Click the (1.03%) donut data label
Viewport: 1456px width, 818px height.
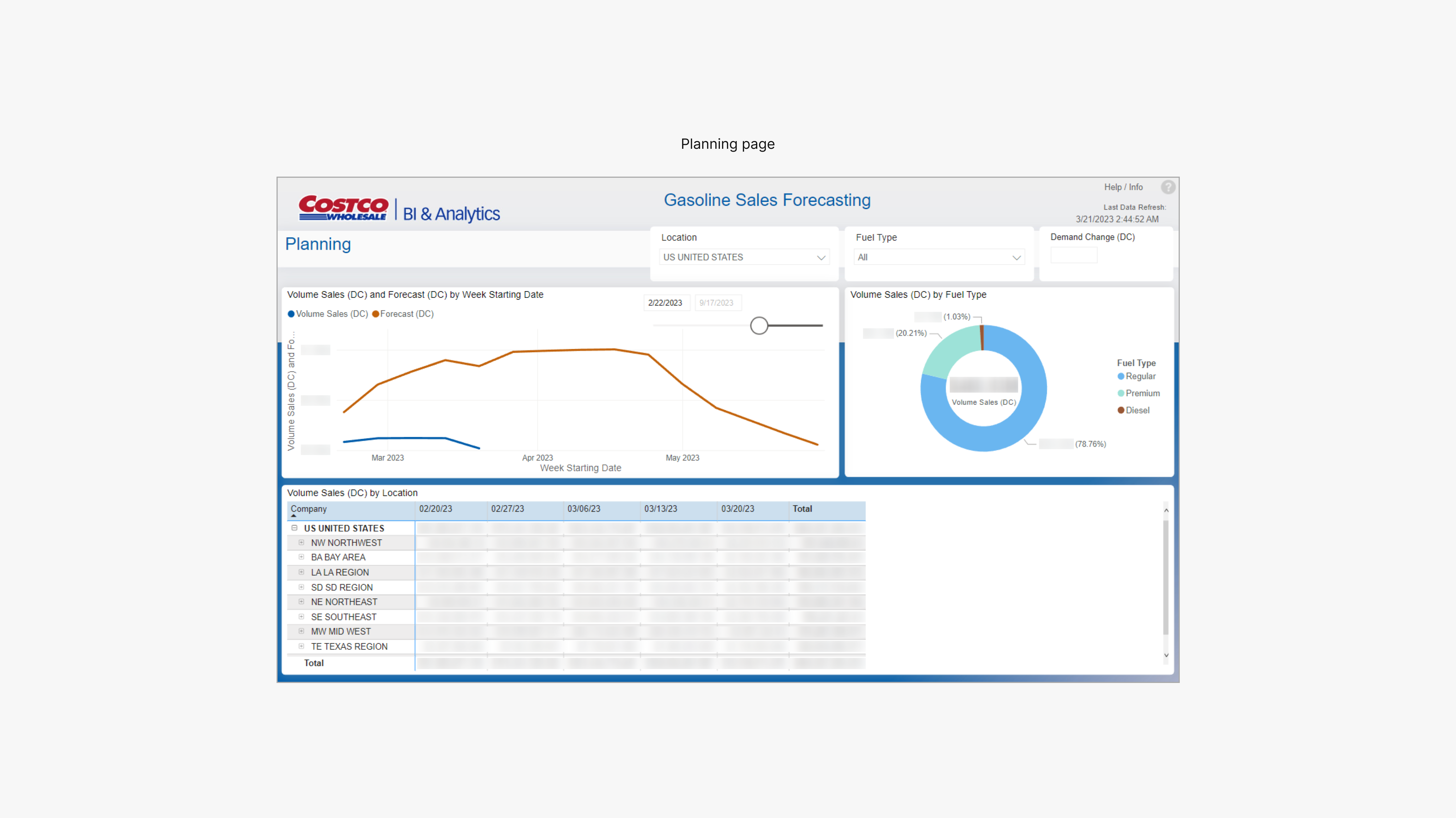coord(957,317)
